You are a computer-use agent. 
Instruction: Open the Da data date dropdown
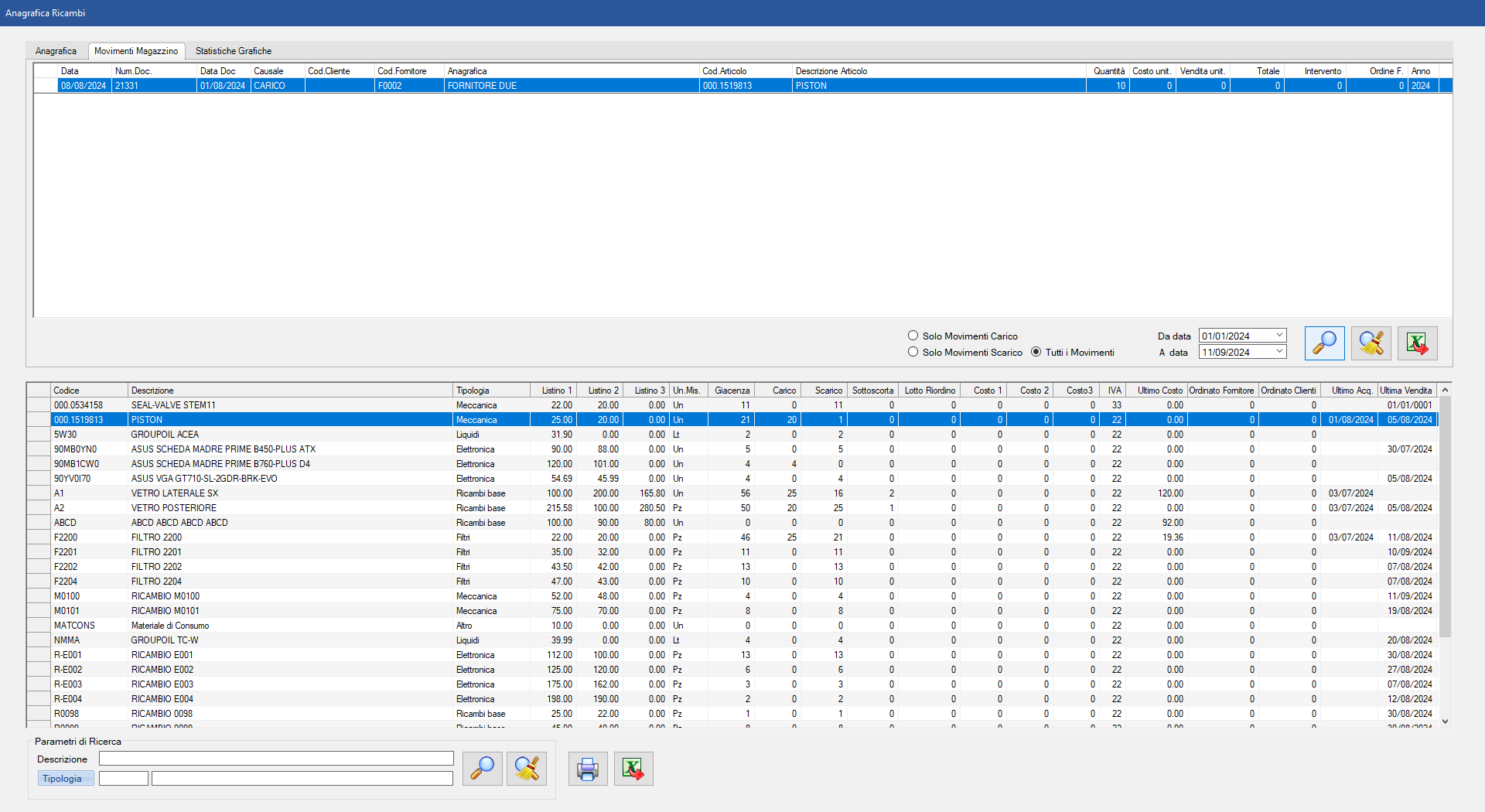pyautogui.click(x=1279, y=336)
